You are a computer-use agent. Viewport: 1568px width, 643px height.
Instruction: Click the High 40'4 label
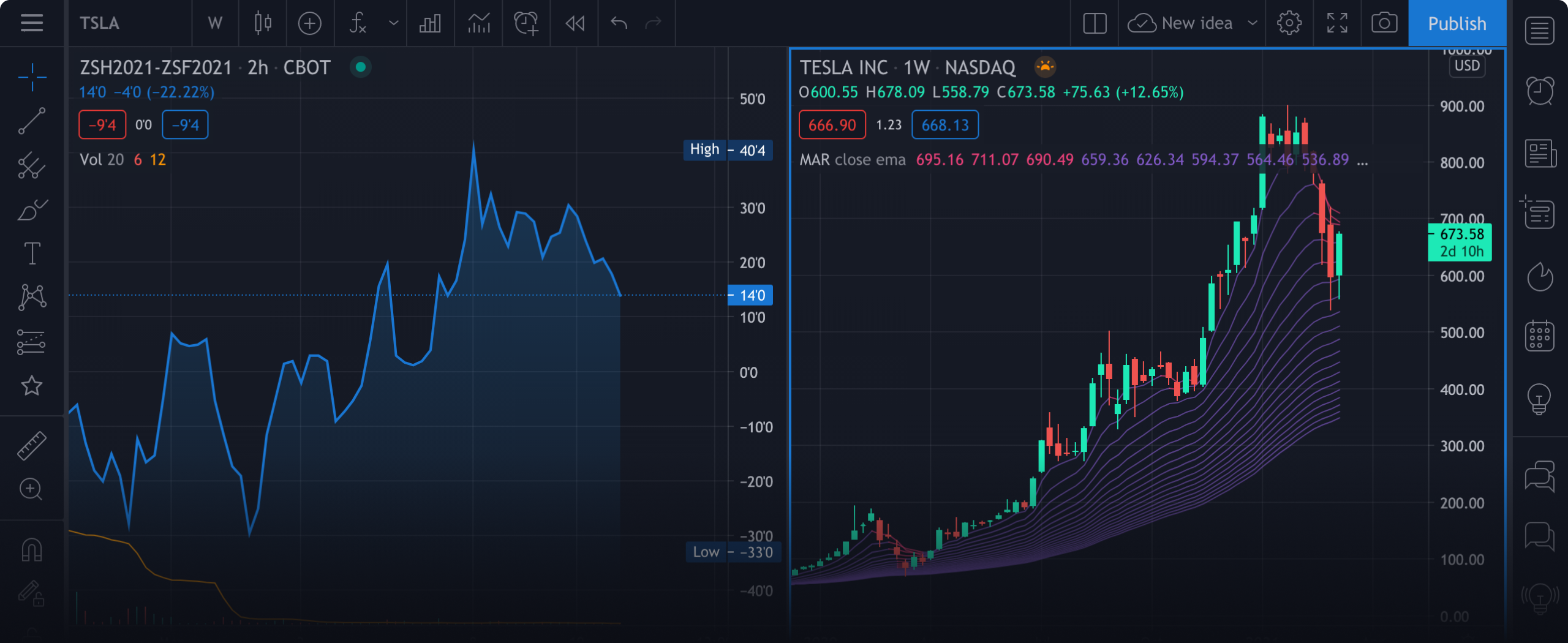coord(728,150)
